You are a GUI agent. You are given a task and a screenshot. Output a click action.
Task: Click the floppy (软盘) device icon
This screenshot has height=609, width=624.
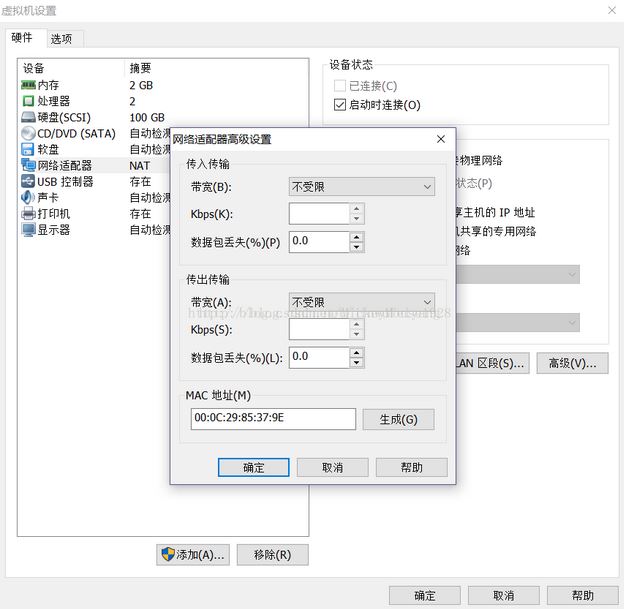tap(28, 150)
